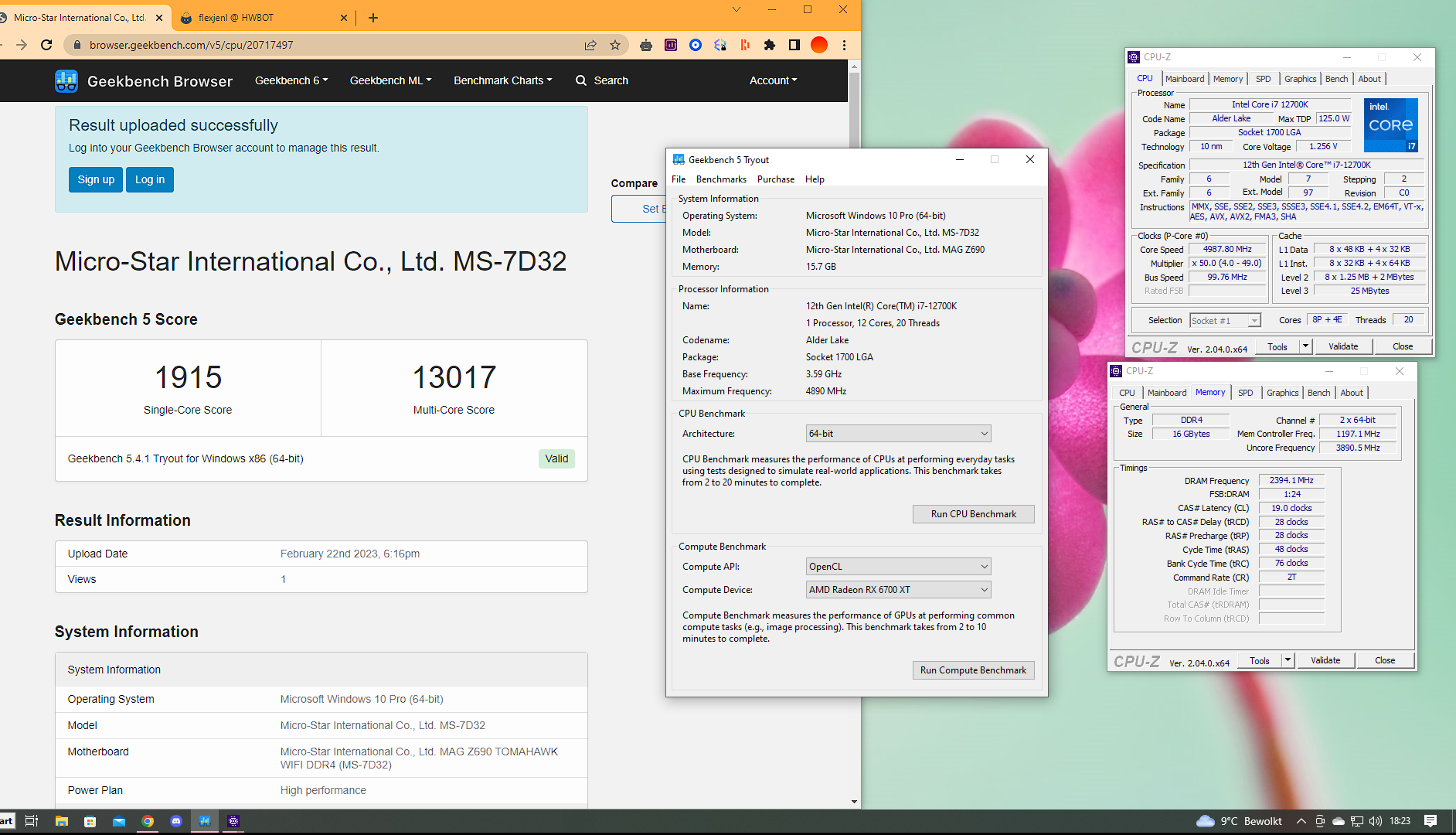Screen dimensions: 1456x835
Task: Open the purple chart extension icon
Action: 671,45
